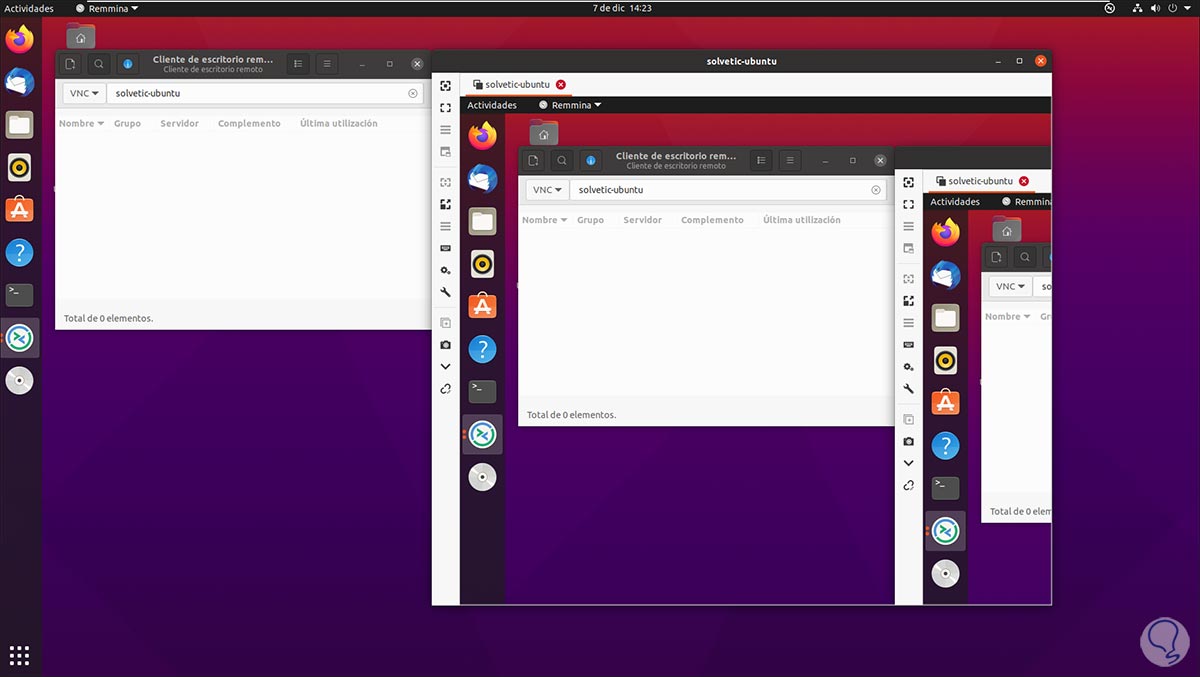This screenshot has height=677, width=1200.
Task: Take screenshot with camera icon, outer session toolbar
Action: [x=445, y=345]
